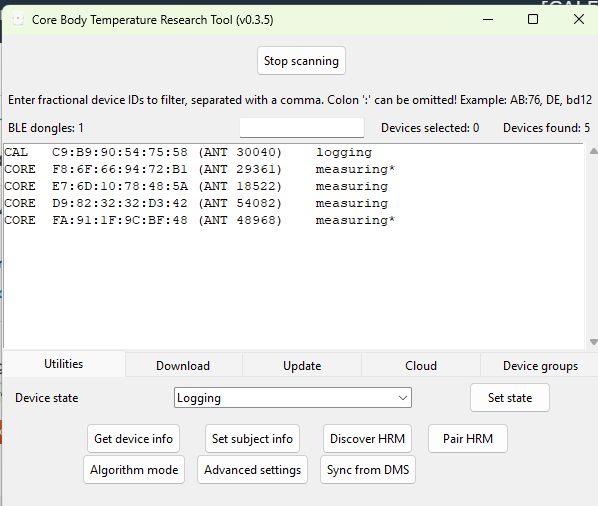The image size is (598, 506).
Task: Click device list scrollbar down arrow
Action: coord(593,342)
